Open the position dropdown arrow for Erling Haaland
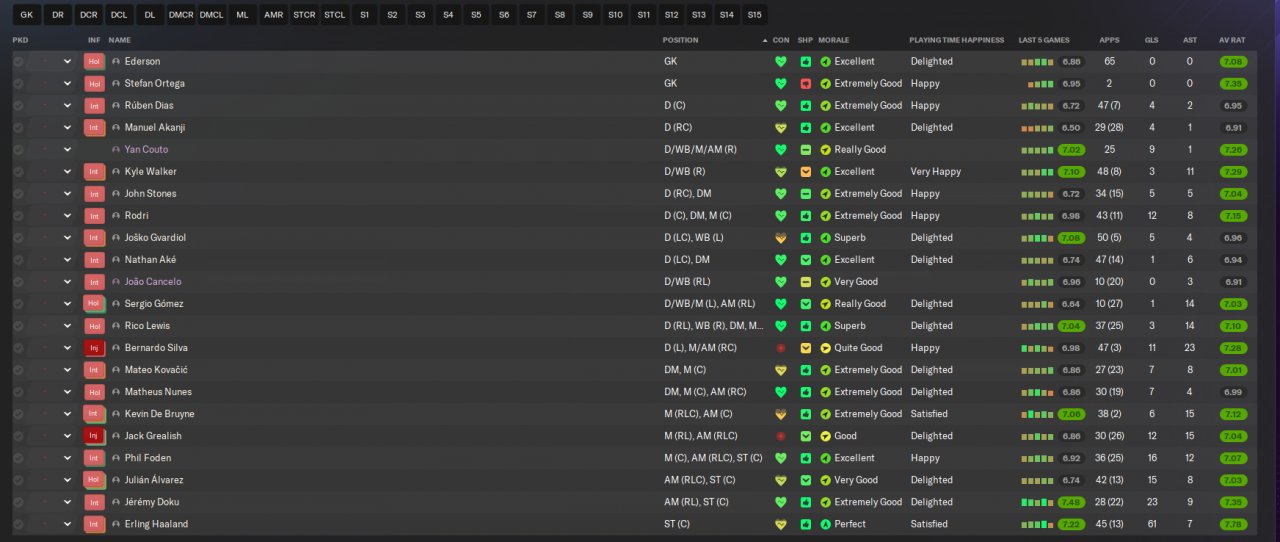 [68, 524]
